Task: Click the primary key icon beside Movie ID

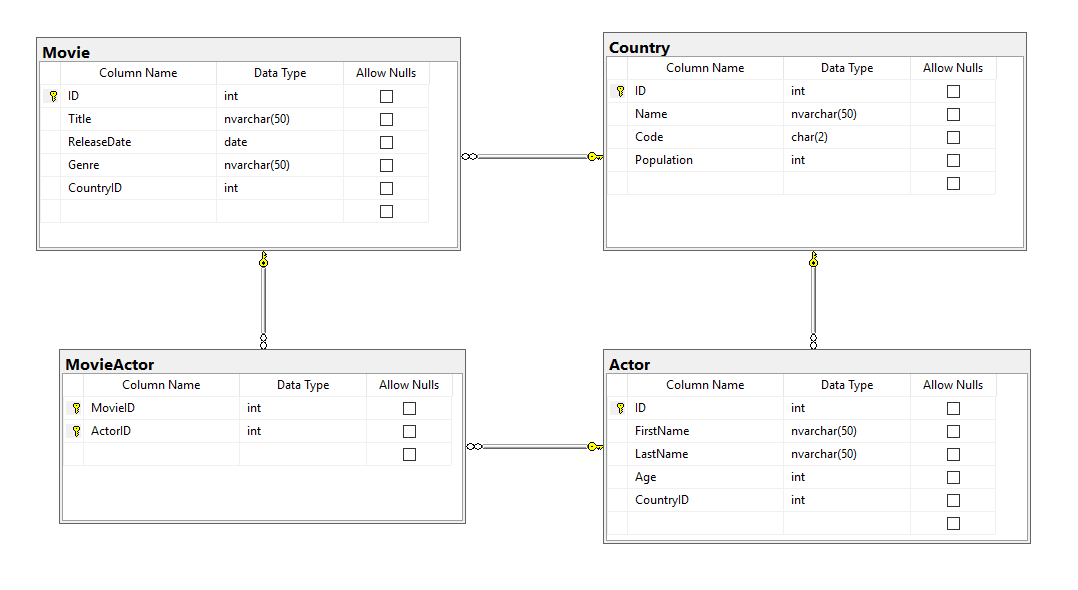Action: pos(53,97)
